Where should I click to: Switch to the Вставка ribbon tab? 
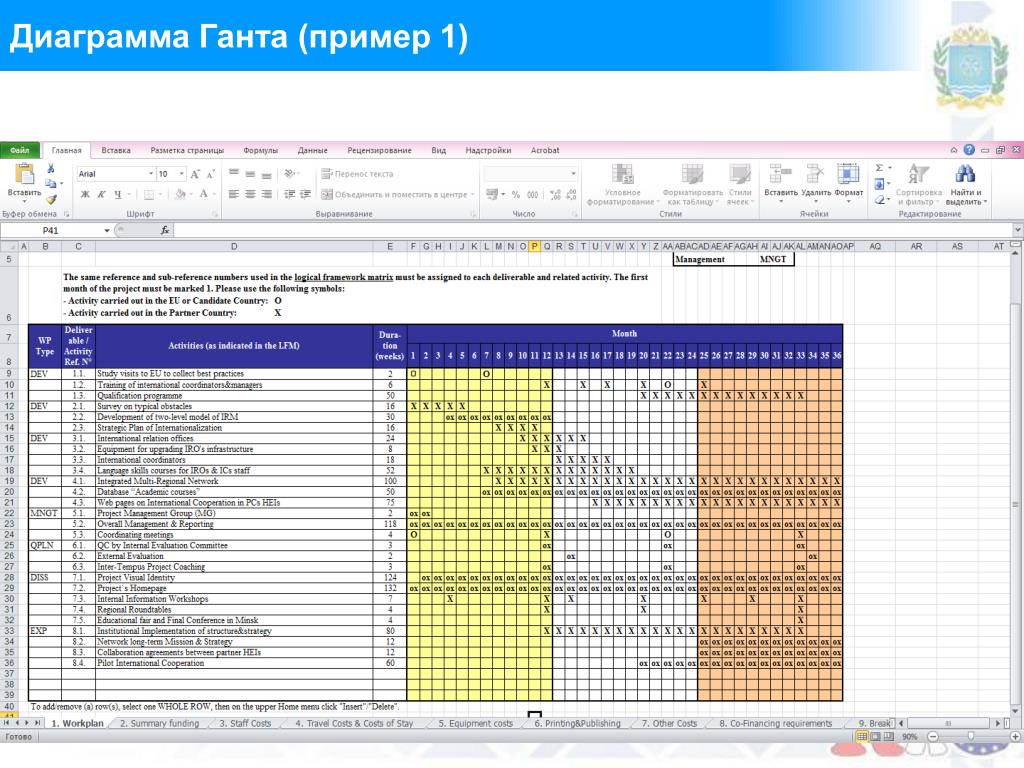116,150
